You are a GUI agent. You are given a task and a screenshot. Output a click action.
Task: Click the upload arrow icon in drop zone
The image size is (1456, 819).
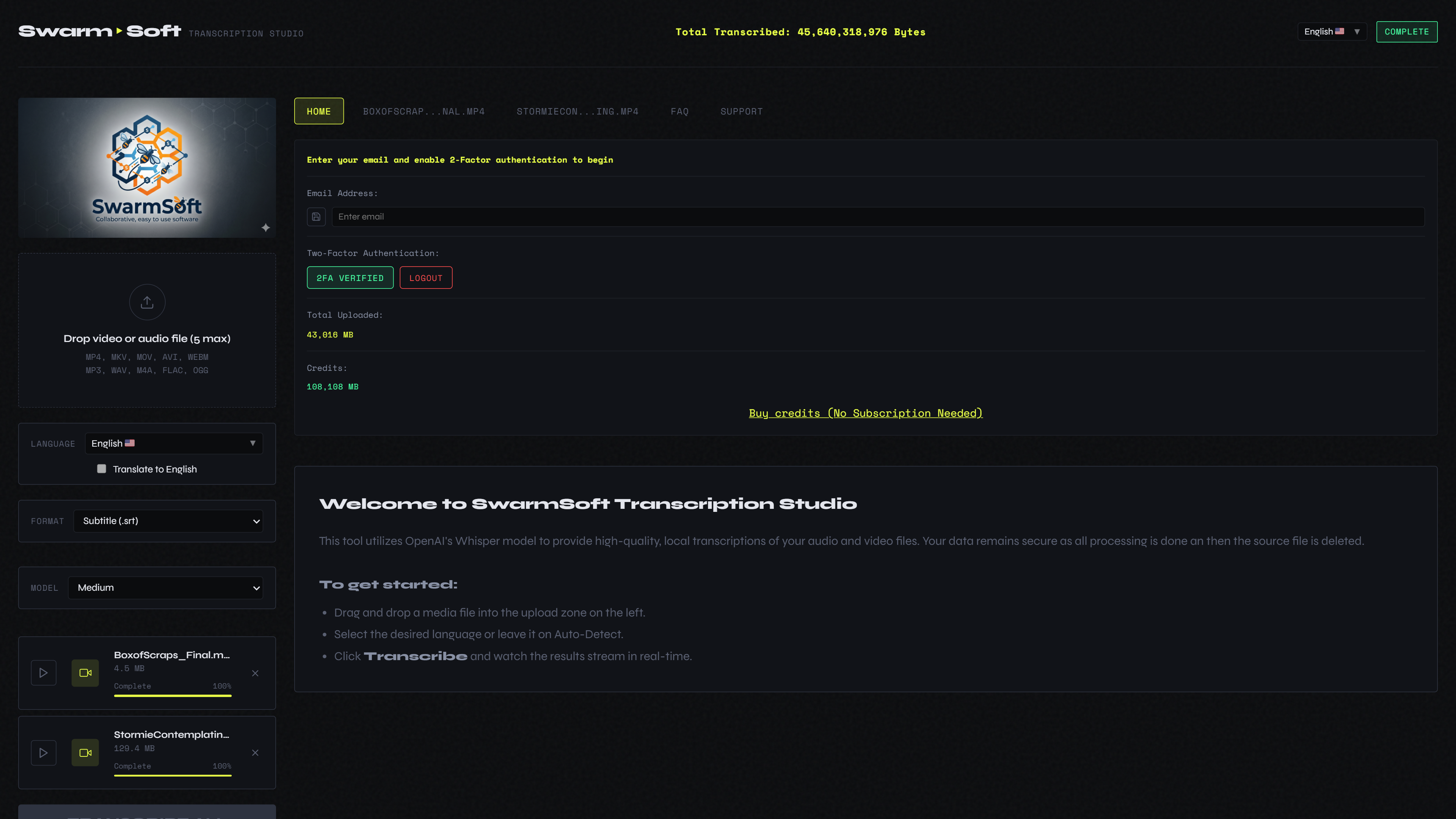[147, 302]
